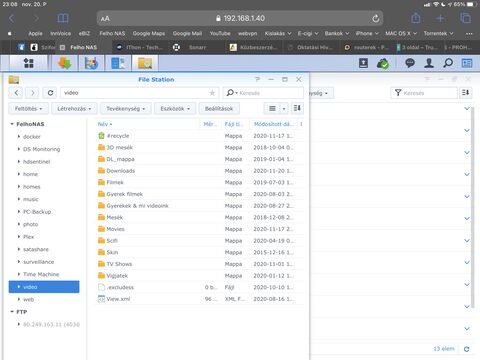Screen dimensions: 480x360
Task: Open the Google Maps bookmark
Action: pyautogui.click(x=149, y=33)
